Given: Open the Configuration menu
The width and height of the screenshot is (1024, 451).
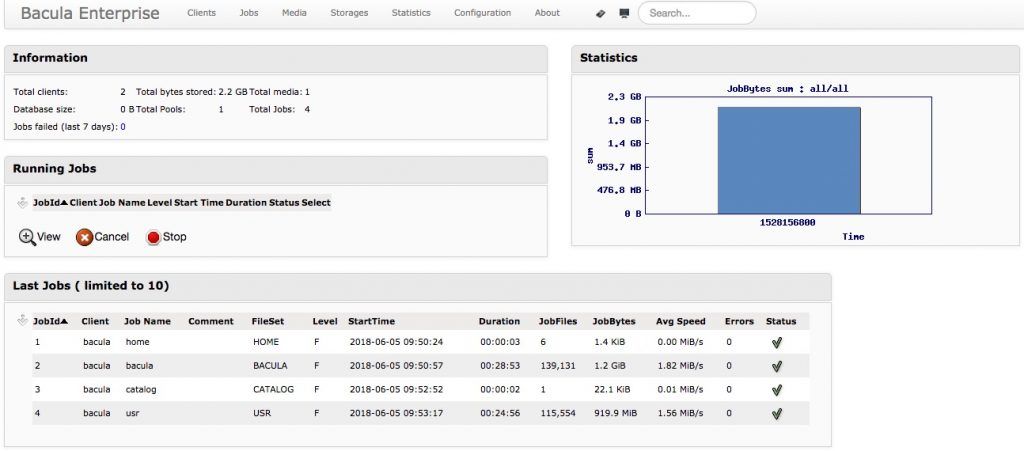Looking at the screenshot, I should tap(483, 12).
